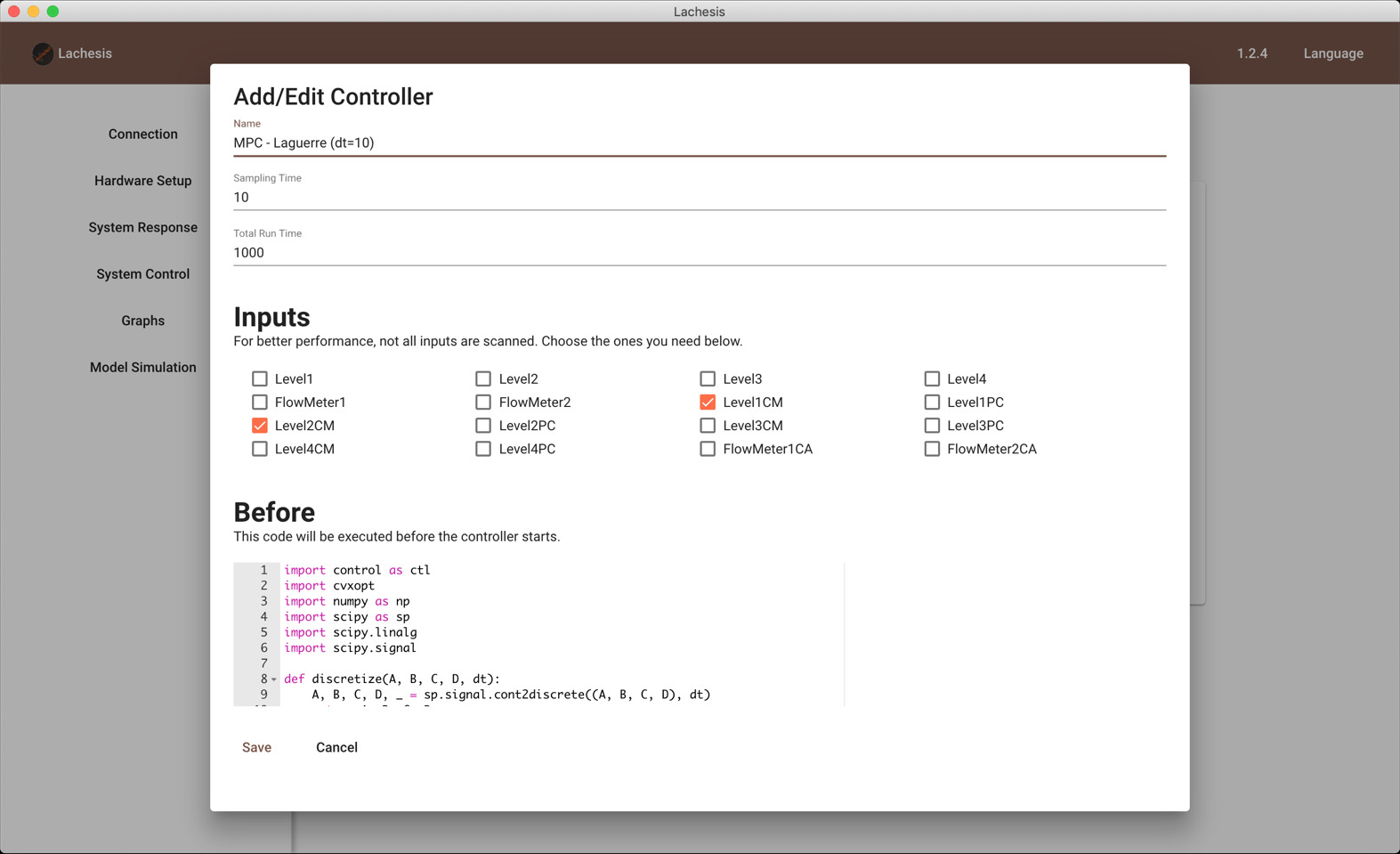Open the Language menu
The height and width of the screenshot is (854, 1400).
(1333, 53)
